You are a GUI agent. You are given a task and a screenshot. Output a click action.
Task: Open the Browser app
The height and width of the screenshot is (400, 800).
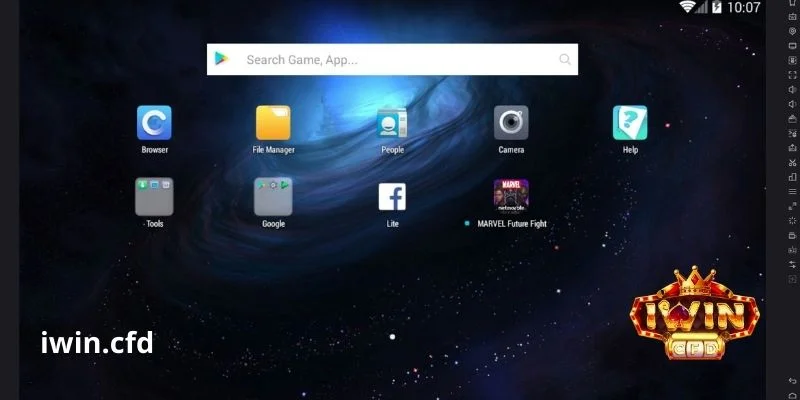coord(154,123)
